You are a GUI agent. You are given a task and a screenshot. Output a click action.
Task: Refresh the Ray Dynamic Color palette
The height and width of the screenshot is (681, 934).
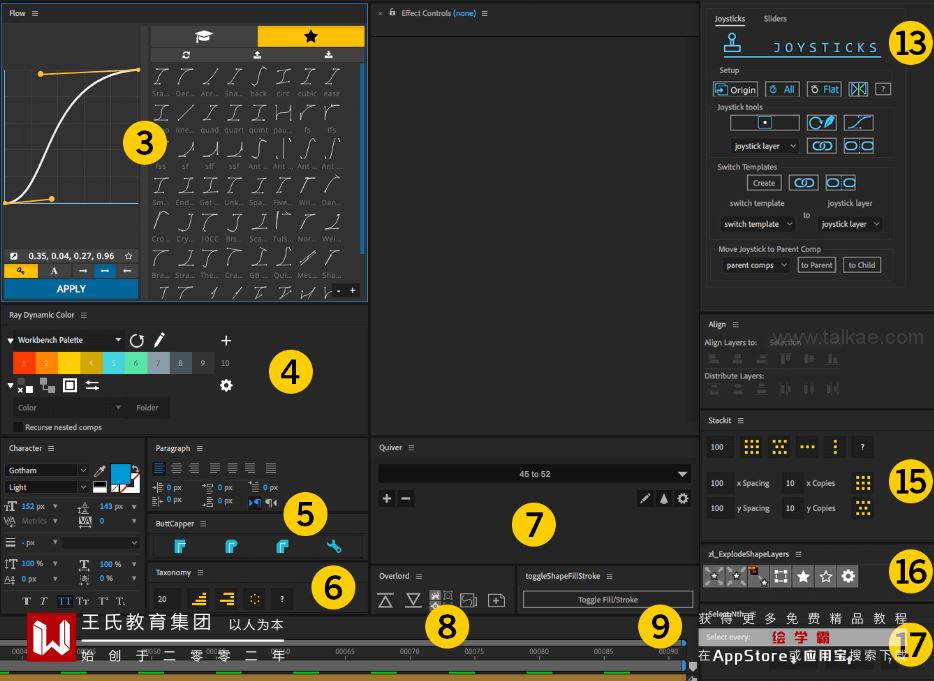coord(137,341)
